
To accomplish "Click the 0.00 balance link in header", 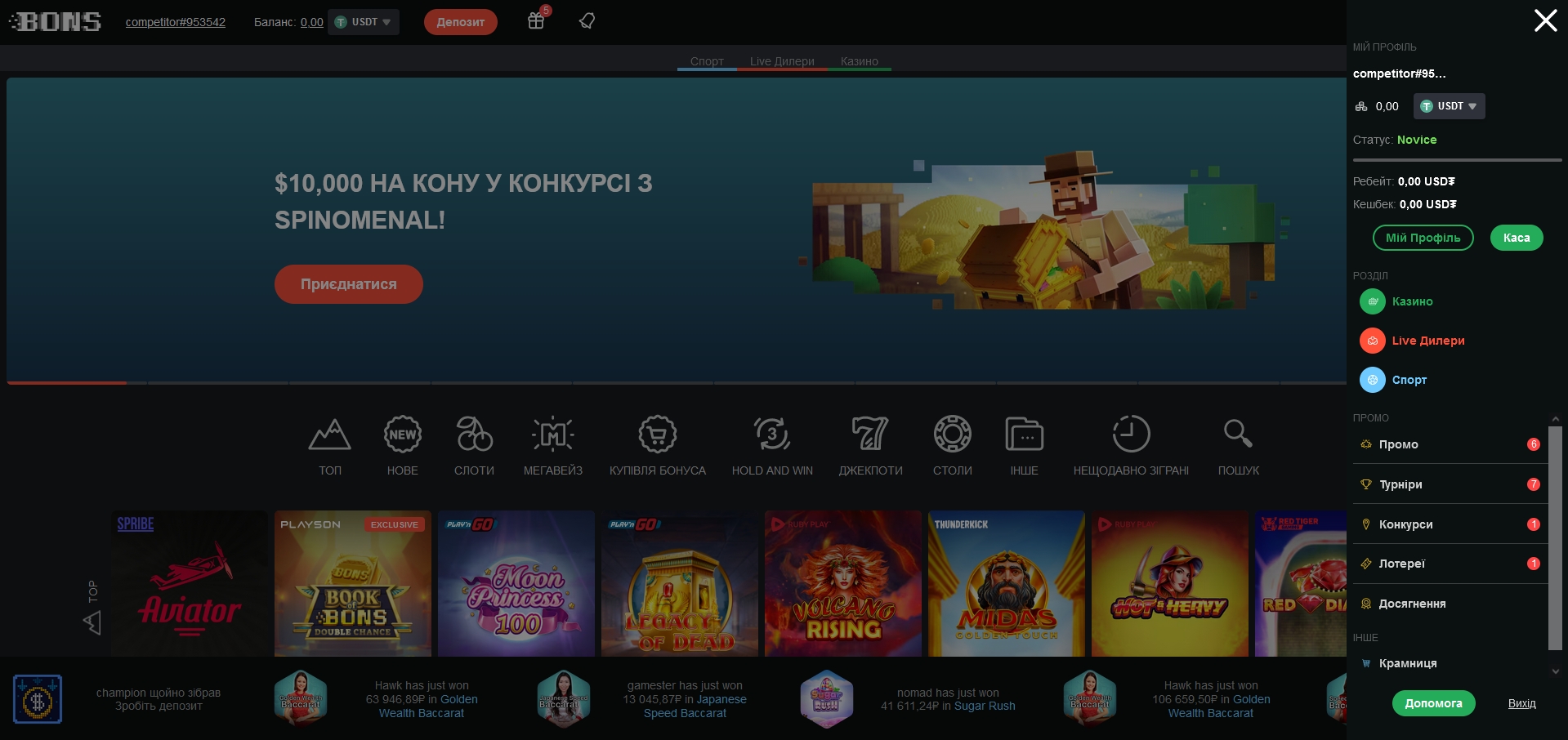I will [x=311, y=22].
